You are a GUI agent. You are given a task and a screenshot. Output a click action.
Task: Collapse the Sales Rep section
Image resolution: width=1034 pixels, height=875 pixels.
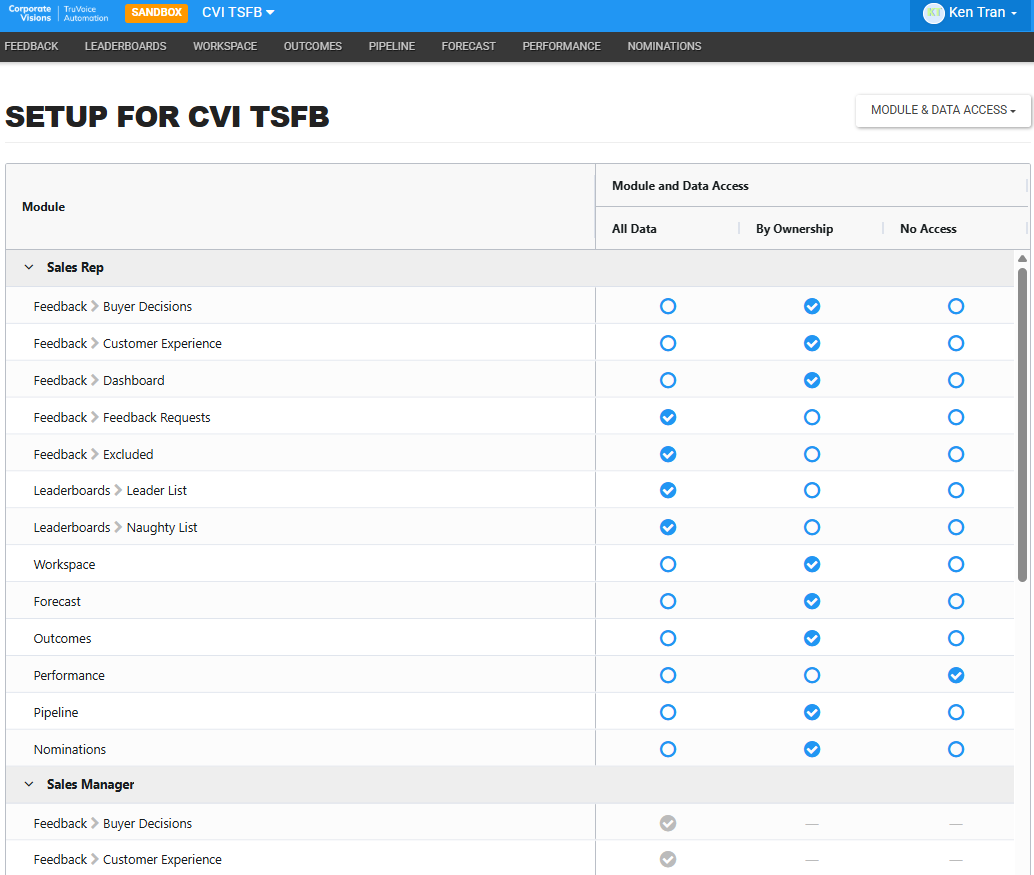(29, 267)
